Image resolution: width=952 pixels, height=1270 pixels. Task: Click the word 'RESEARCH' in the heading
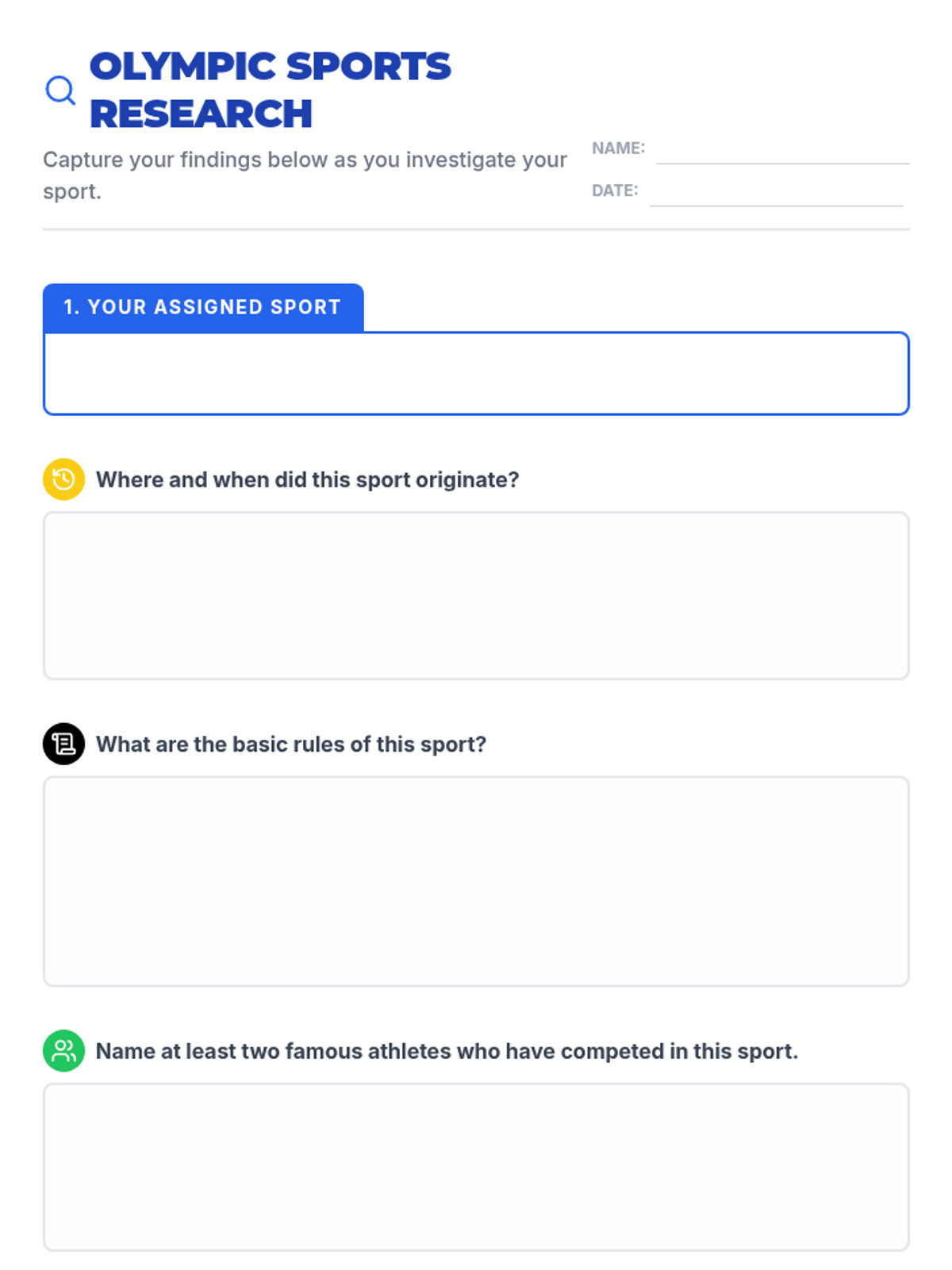tap(201, 114)
